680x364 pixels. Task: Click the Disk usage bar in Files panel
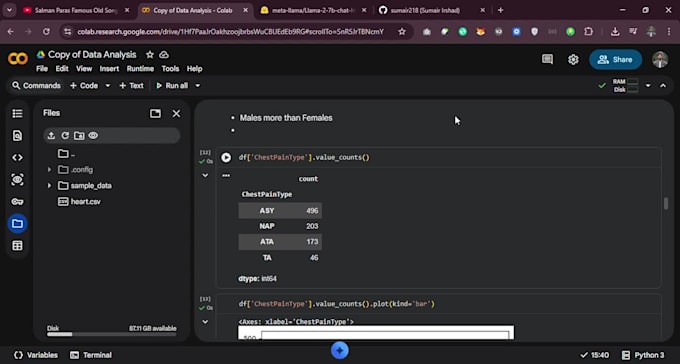coord(111,334)
